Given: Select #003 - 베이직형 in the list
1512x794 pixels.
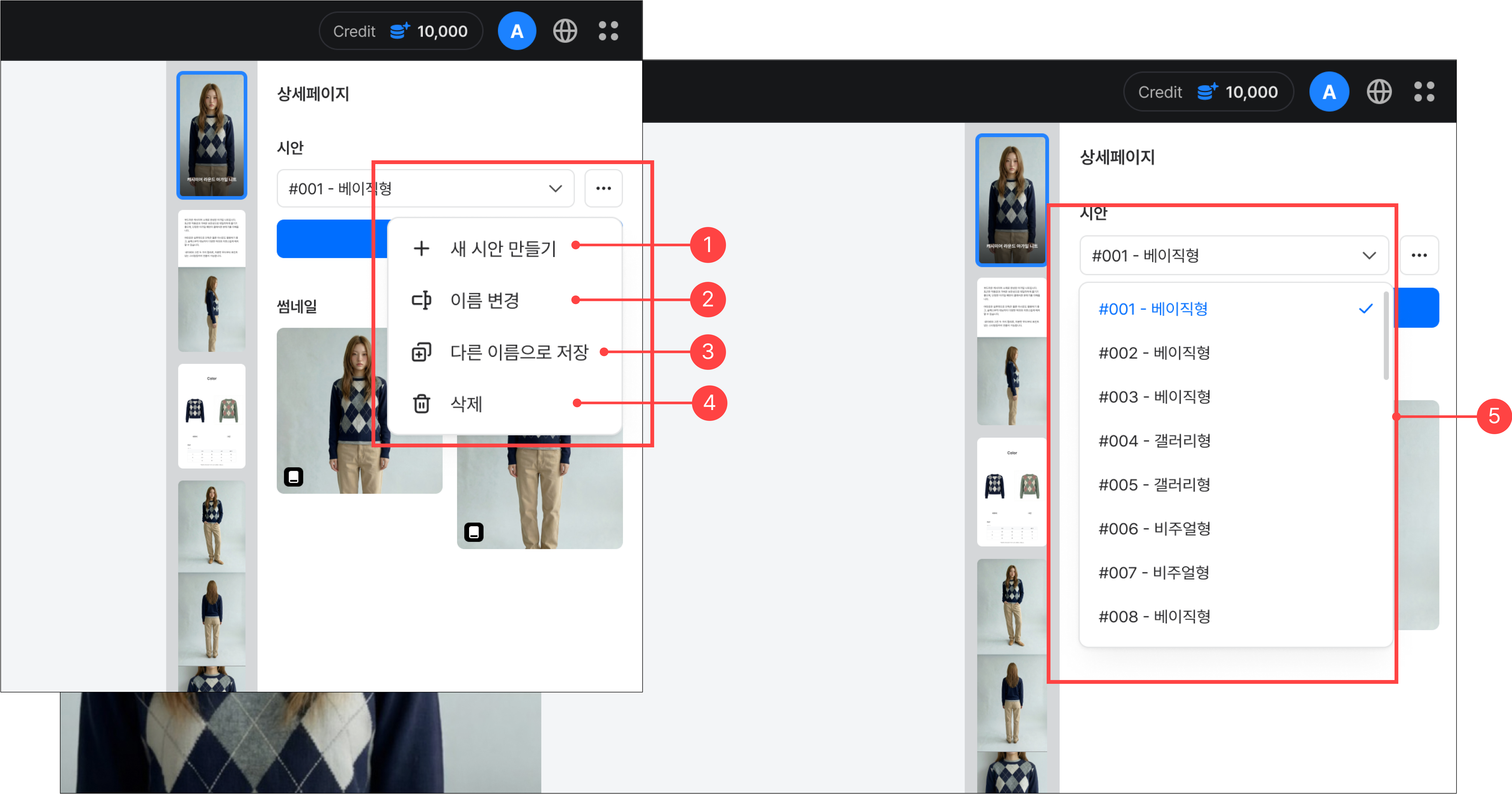Looking at the screenshot, I should 1233,397.
